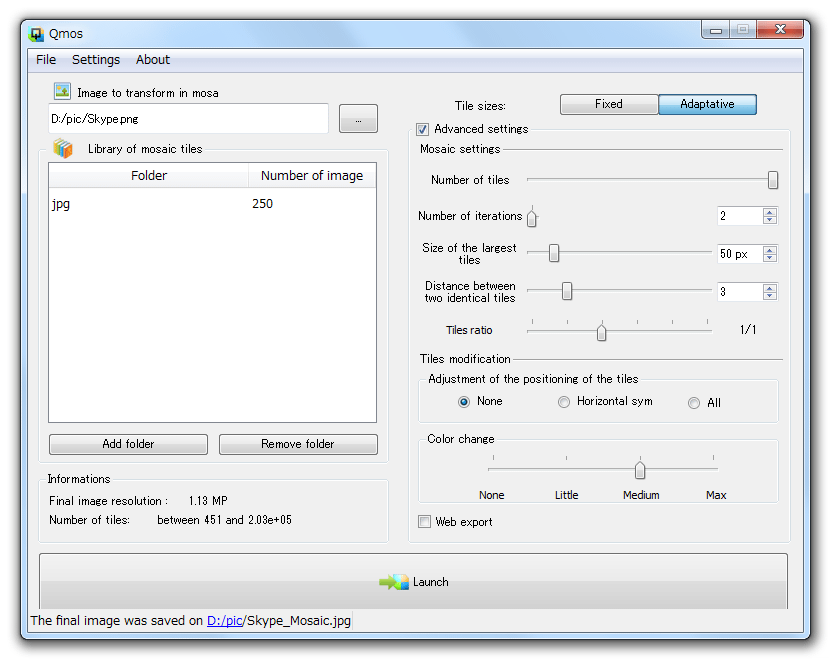Image resolution: width=834 pixels, height=663 pixels.
Task: Click the picture icon beside Image to transform
Action: tap(62, 91)
